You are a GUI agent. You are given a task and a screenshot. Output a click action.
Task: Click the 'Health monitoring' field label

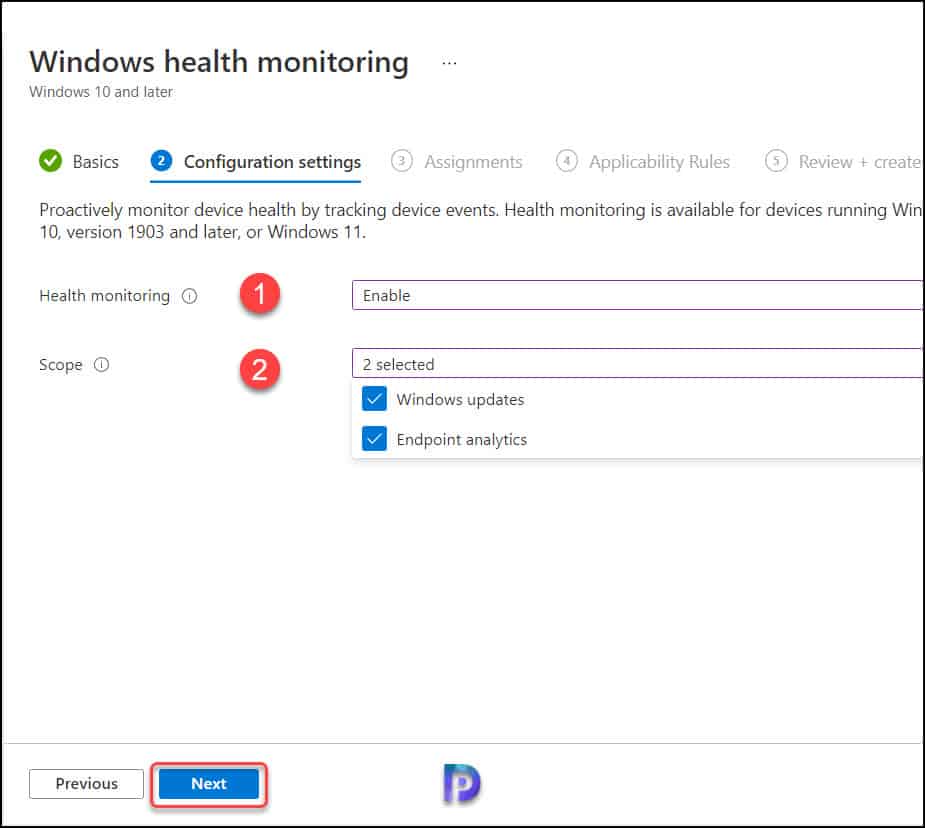pyautogui.click(x=104, y=295)
